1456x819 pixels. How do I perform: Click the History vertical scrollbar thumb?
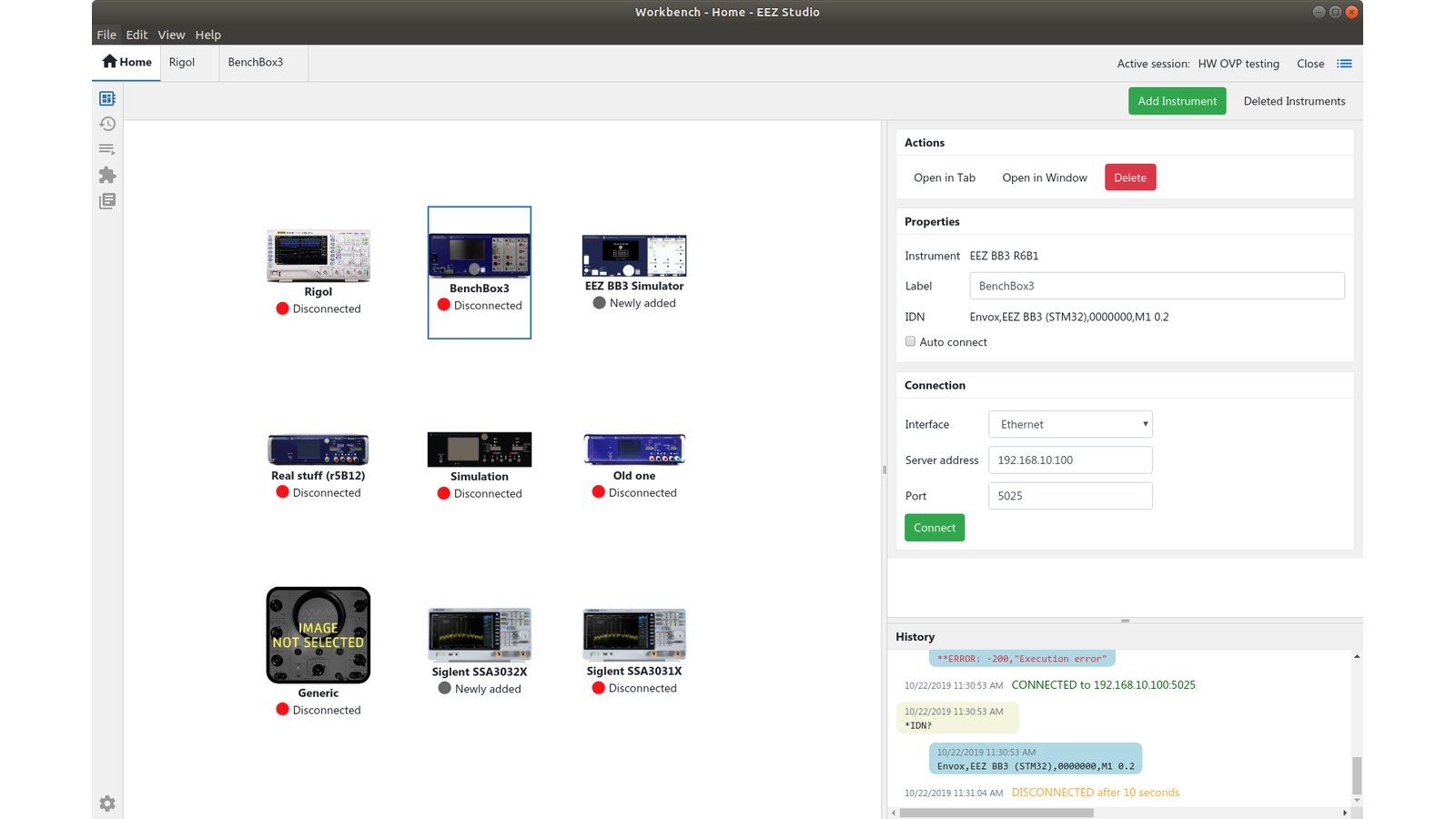pos(1357,775)
